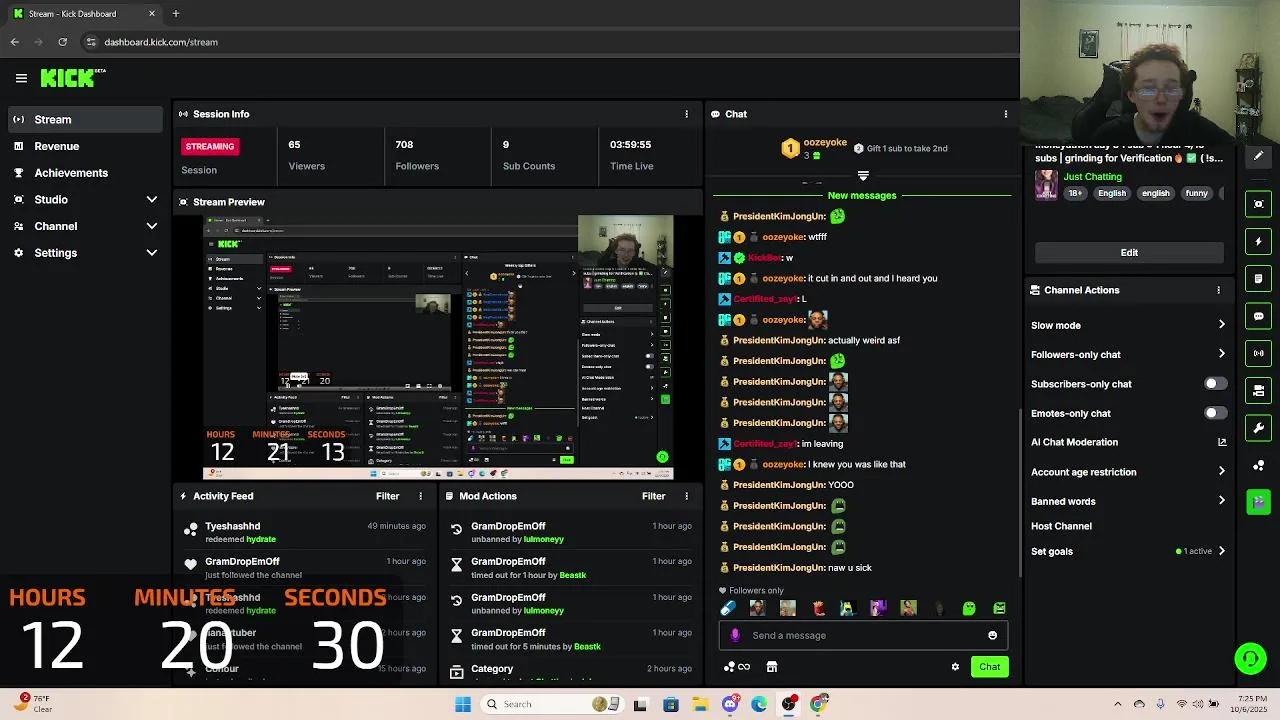
Task: Open AI Chat Moderation external link icon
Action: click(1222, 442)
